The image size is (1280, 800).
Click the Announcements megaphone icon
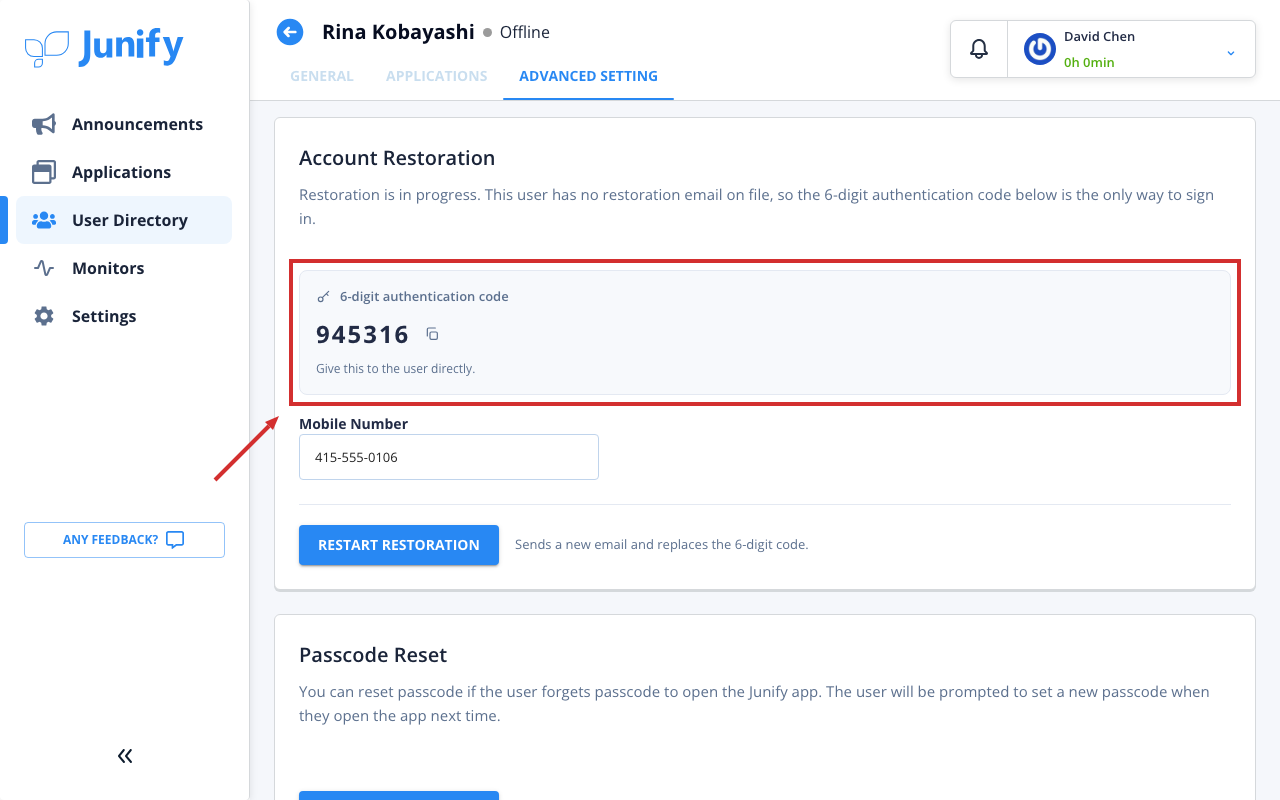44,124
